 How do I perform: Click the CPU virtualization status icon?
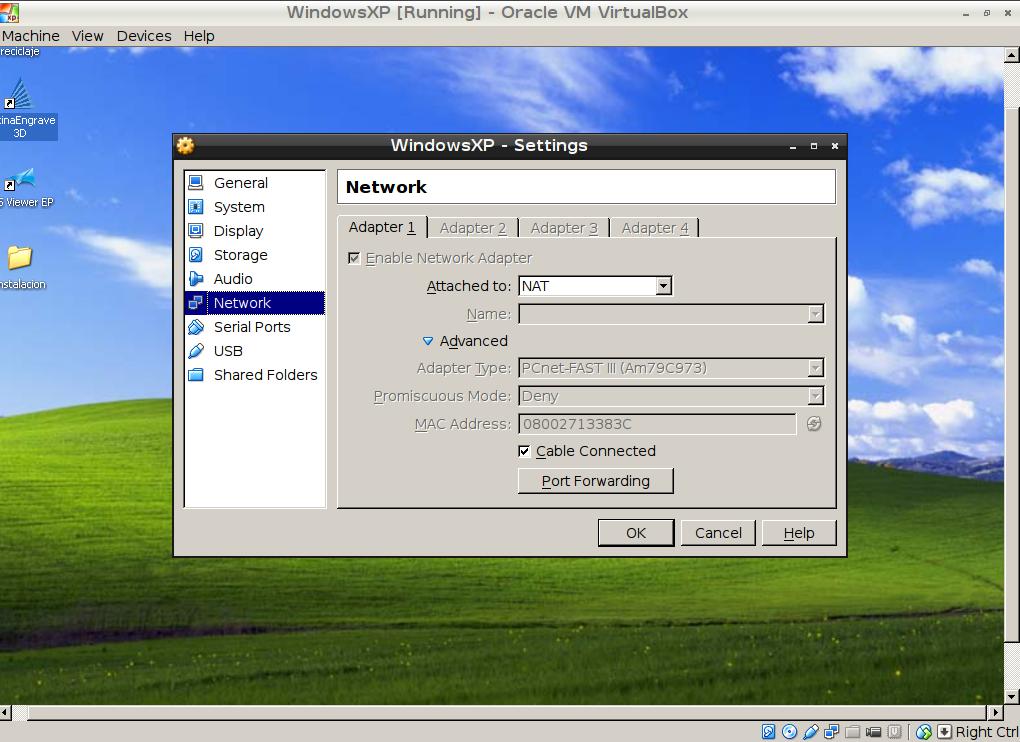coord(895,732)
